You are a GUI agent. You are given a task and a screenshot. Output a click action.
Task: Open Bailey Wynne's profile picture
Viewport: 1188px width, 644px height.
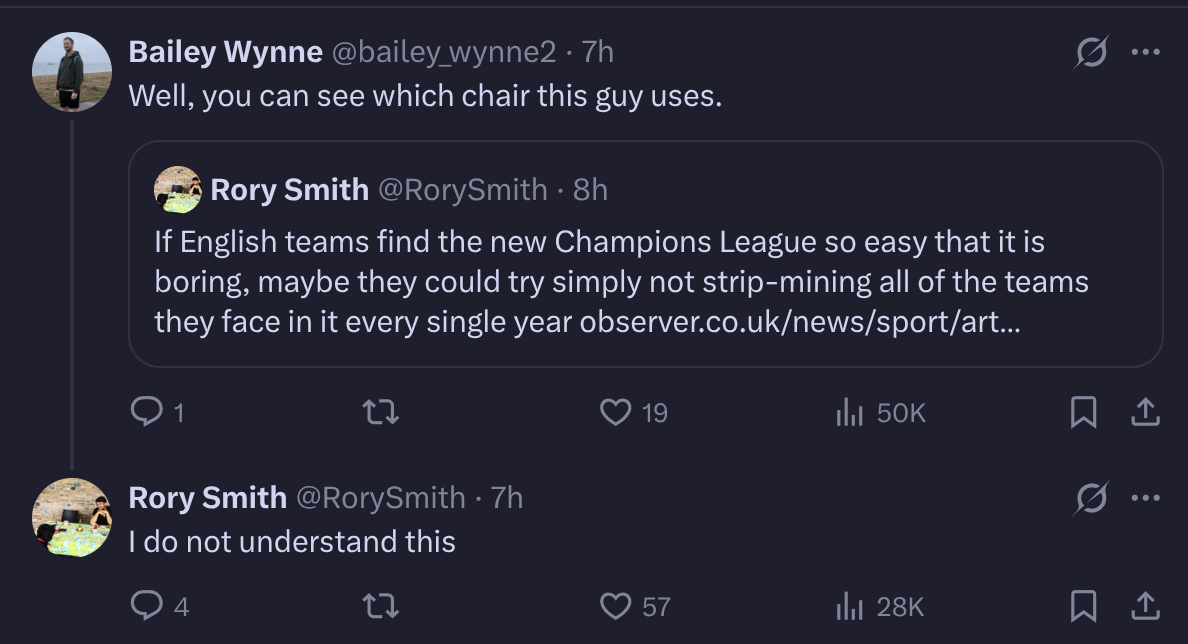click(71, 72)
